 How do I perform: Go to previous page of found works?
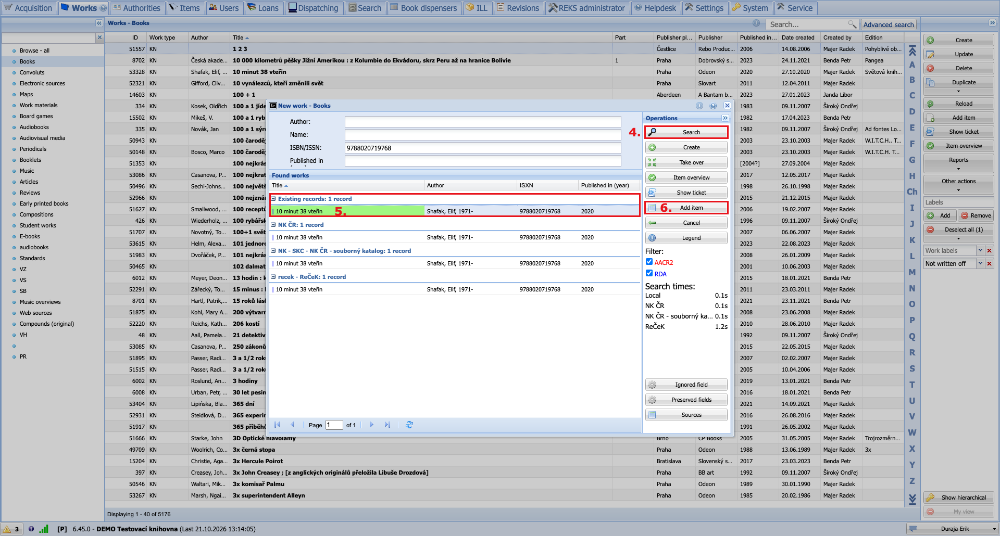pyautogui.click(x=293, y=424)
